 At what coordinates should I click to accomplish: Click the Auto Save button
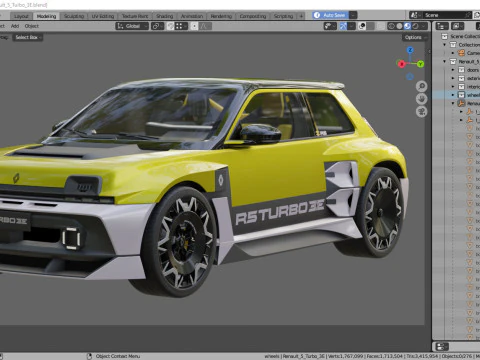[331, 15]
